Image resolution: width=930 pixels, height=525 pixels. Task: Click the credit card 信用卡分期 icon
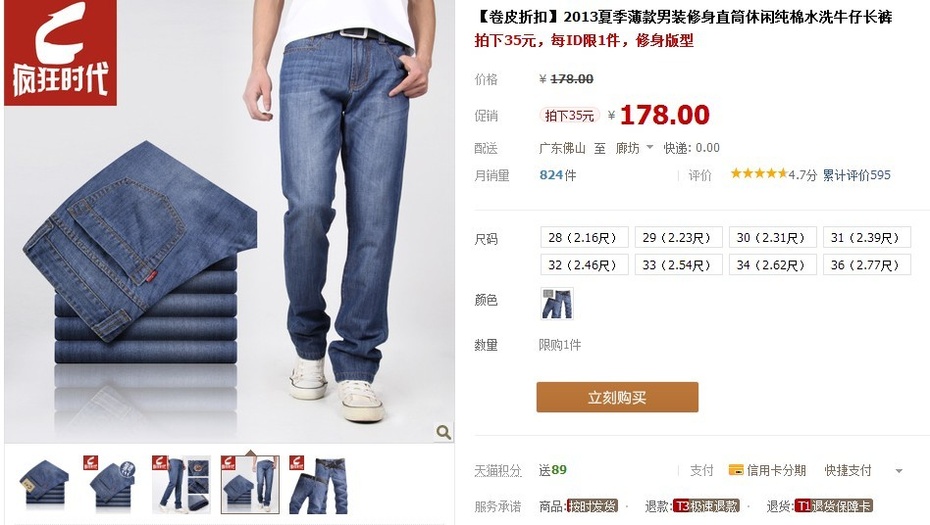(735, 470)
